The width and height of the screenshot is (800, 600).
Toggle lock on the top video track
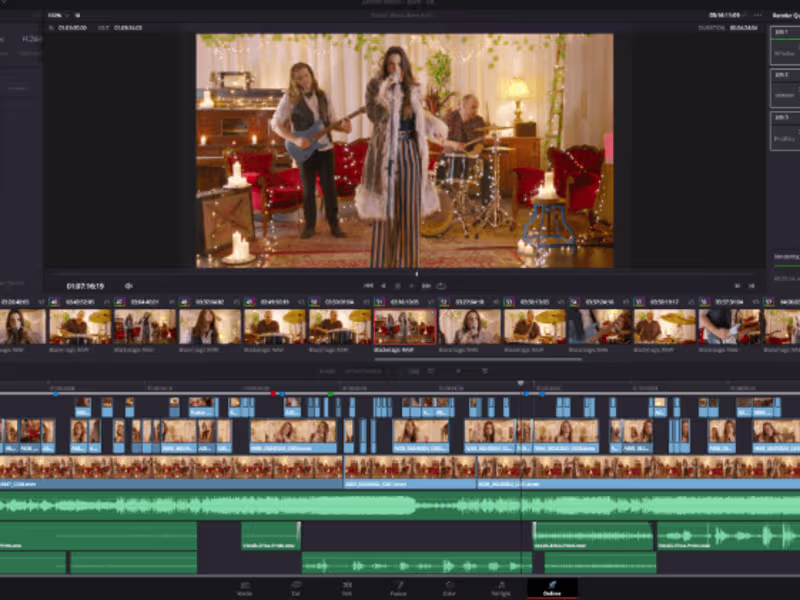click(x=6, y=402)
